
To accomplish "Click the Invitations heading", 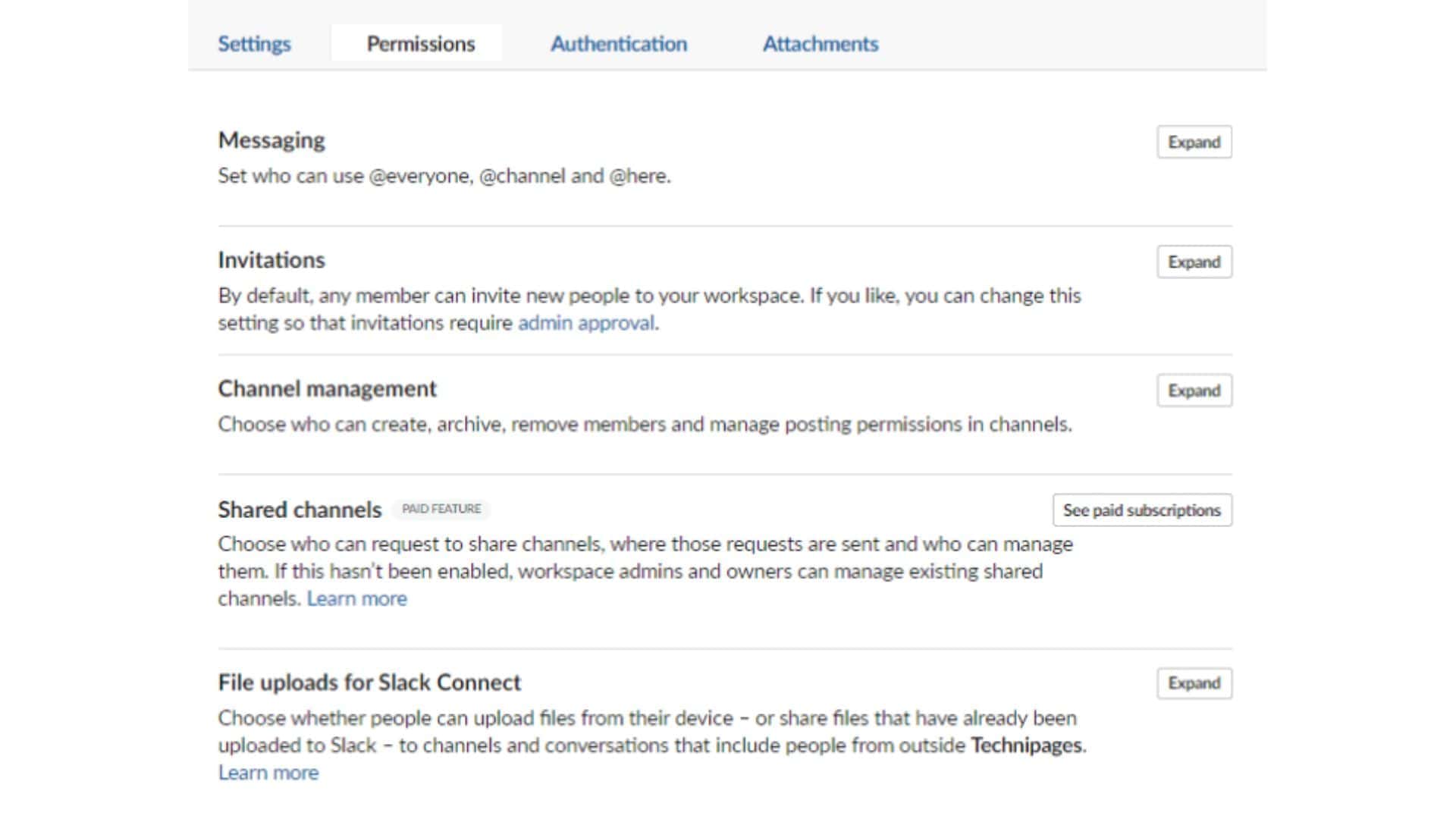I will (271, 259).
